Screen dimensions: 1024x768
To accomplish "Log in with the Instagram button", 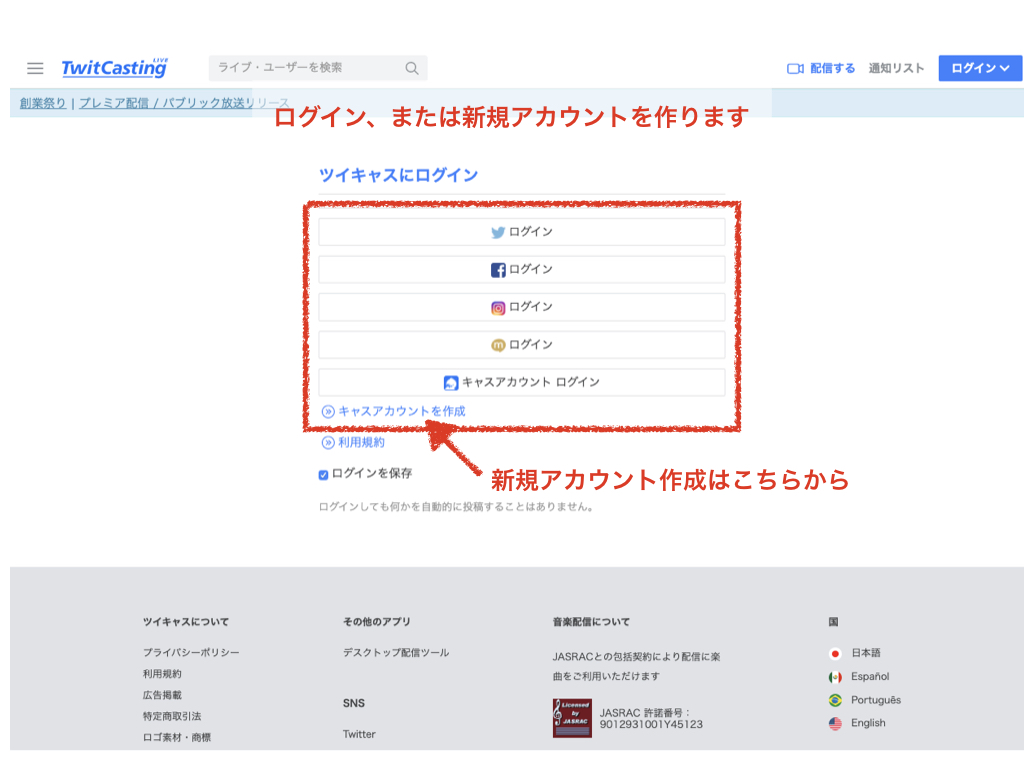I will pos(521,307).
